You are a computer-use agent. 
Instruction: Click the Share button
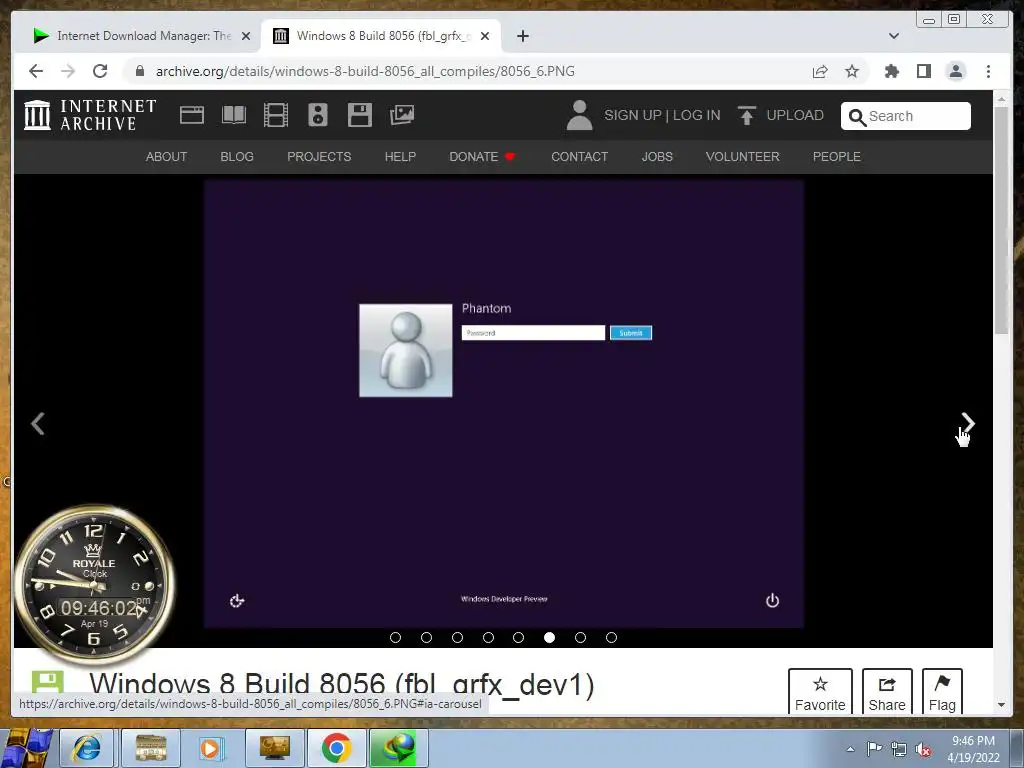(887, 692)
